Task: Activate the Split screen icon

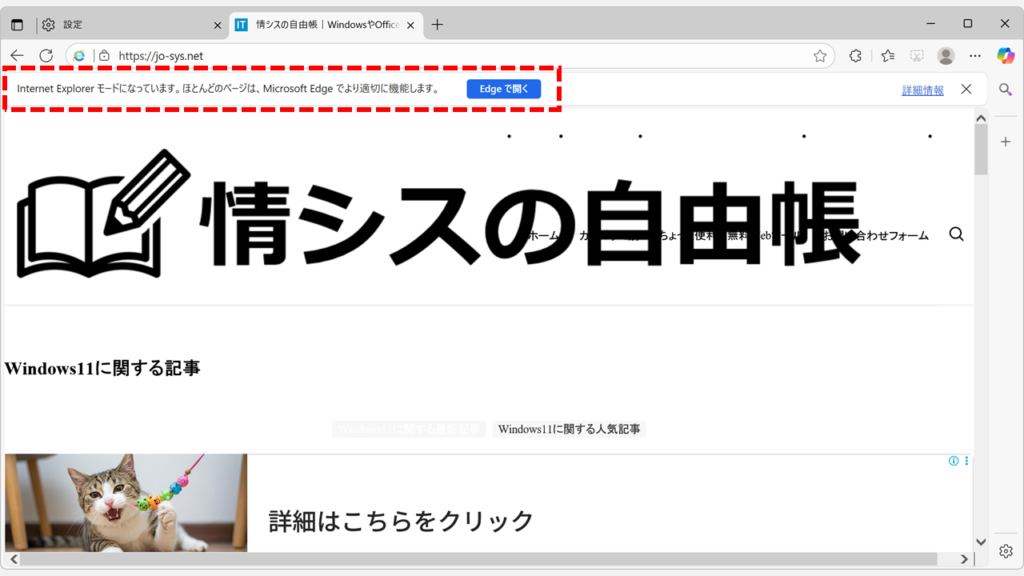Action: tap(916, 57)
